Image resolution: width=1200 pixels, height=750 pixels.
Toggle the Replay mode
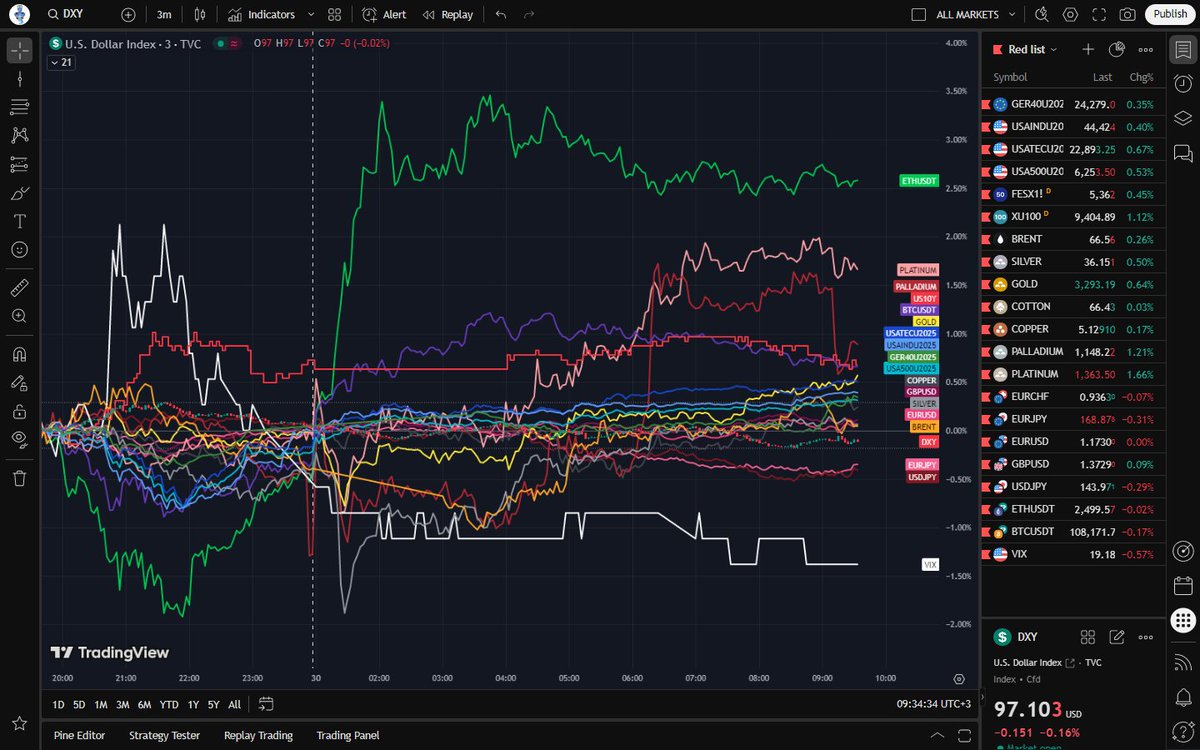click(448, 15)
